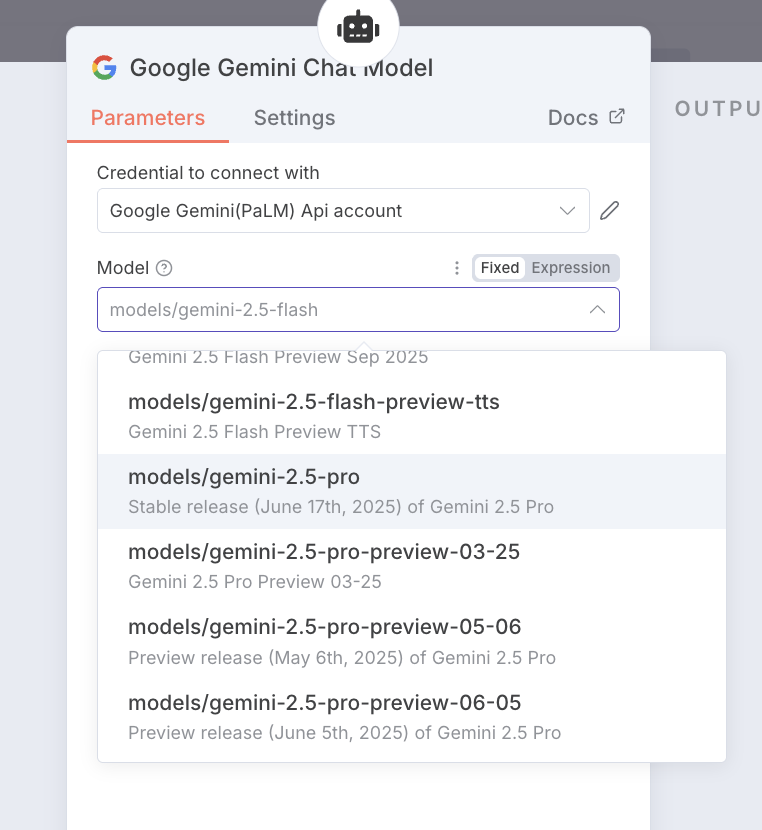Click the Model help question-mark icon
Viewport: 762px width, 830px height.
click(165, 268)
